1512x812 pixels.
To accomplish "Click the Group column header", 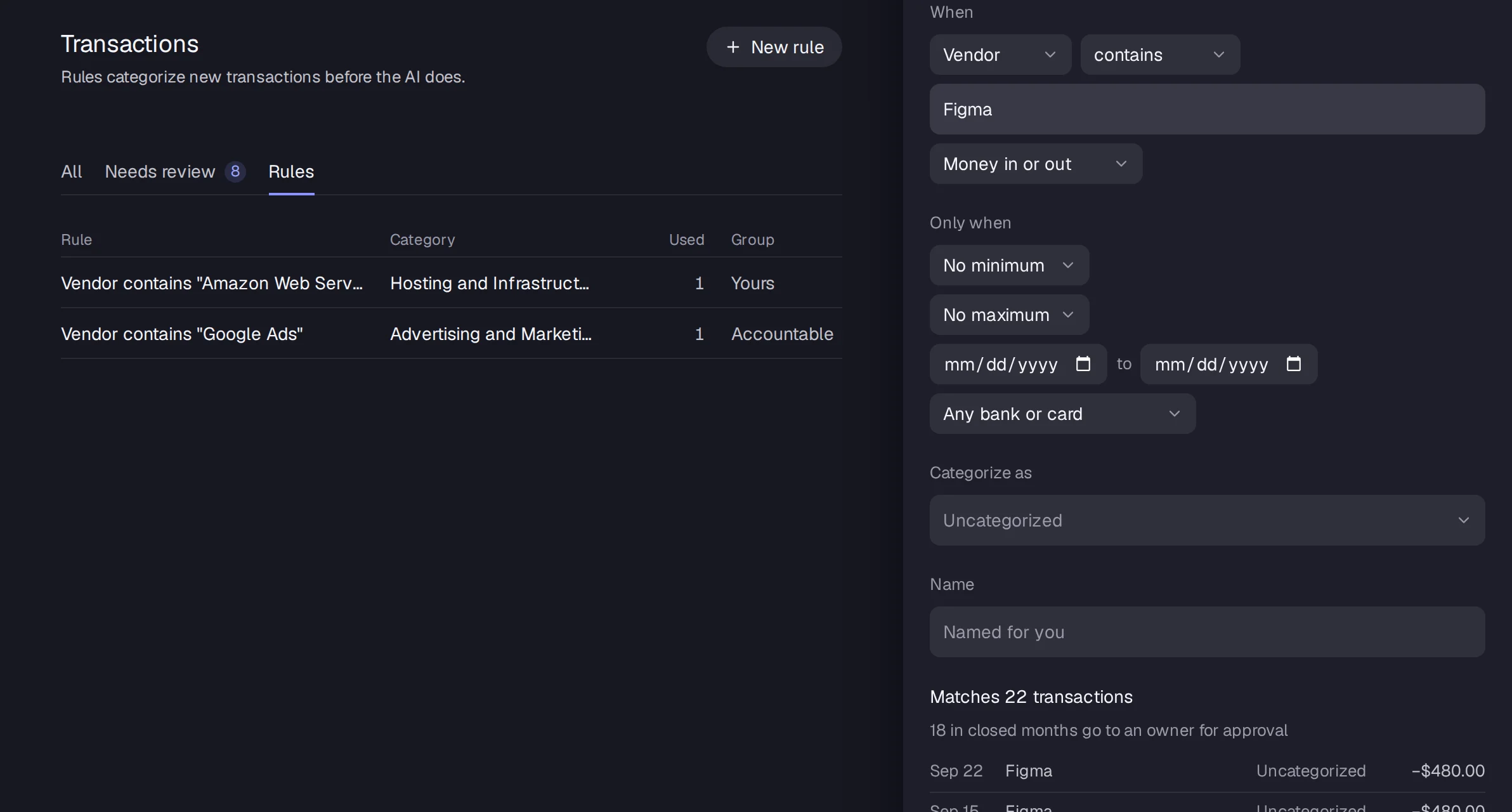I will [x=752, y=240].
